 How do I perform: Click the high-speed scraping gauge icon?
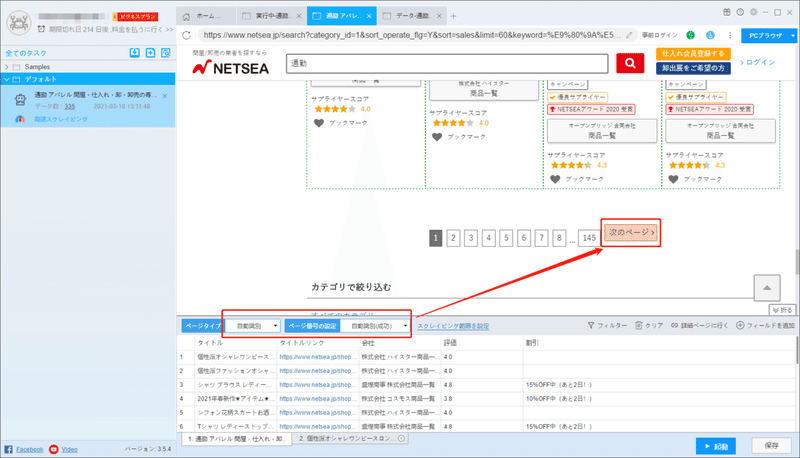pos(20,119)
